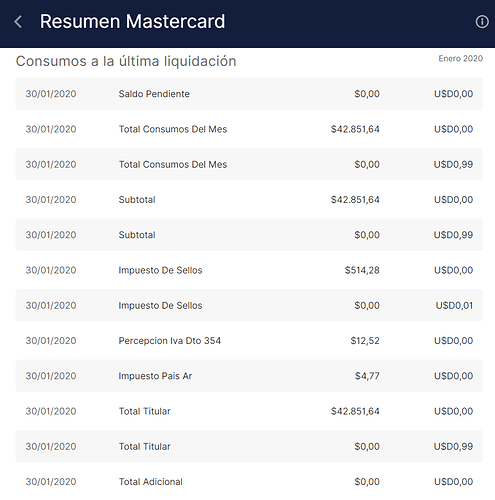This screenshot has height=500, width=495.
Task: Tap the Impuesto Pais Ar row
Action: (249, 376)
